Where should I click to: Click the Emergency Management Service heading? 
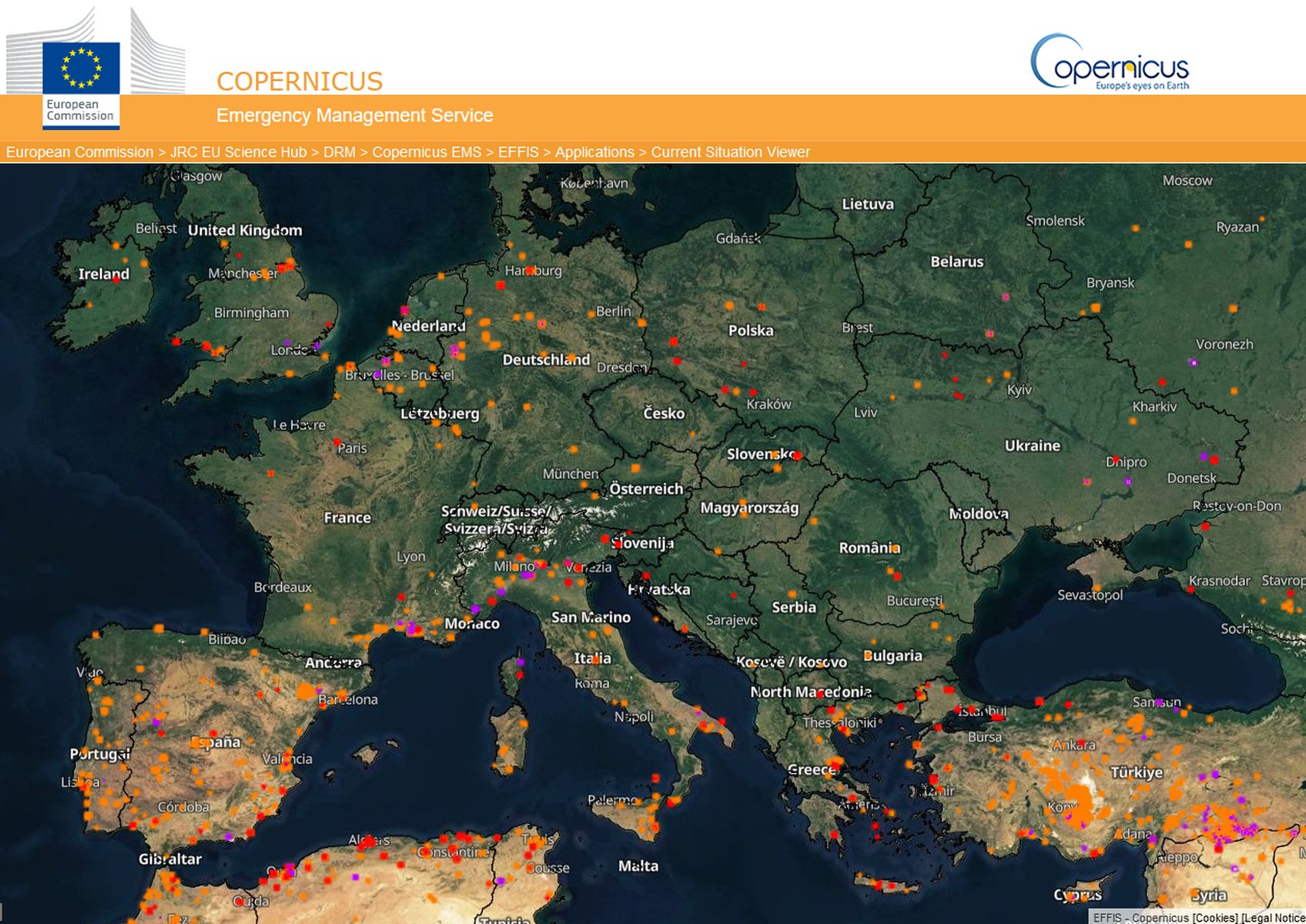click(x=354, y=115)
